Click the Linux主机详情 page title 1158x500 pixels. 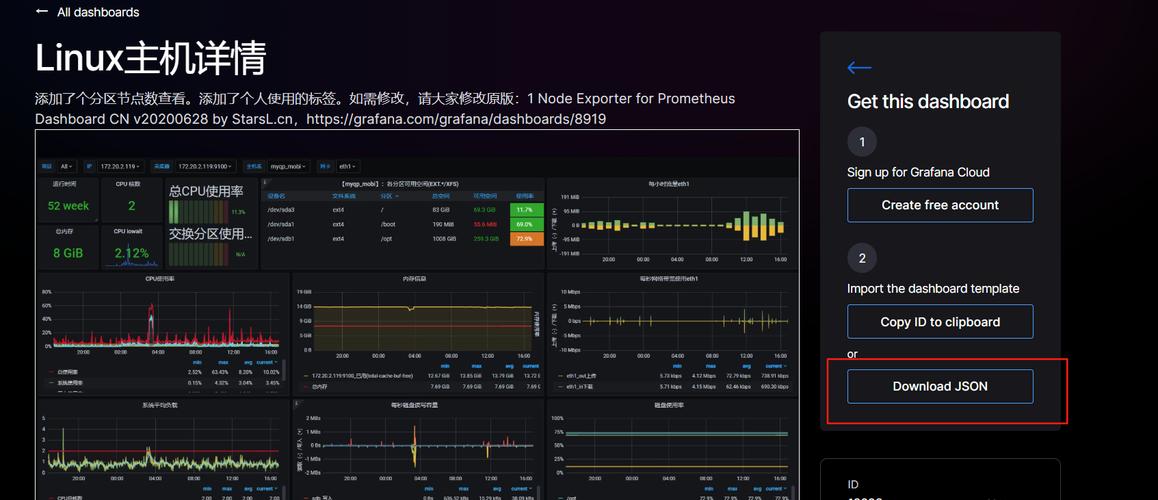[151, 58]
